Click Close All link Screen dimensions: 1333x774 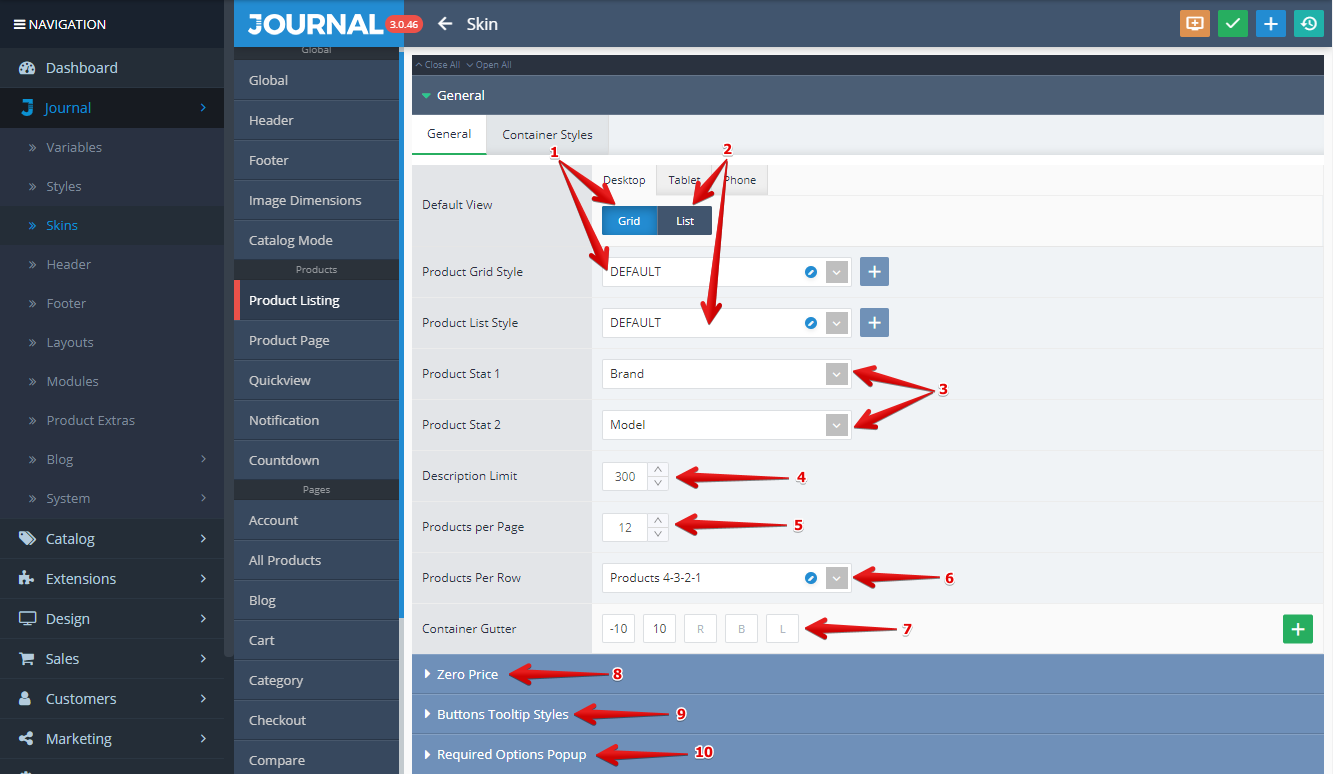click(438, 65)
